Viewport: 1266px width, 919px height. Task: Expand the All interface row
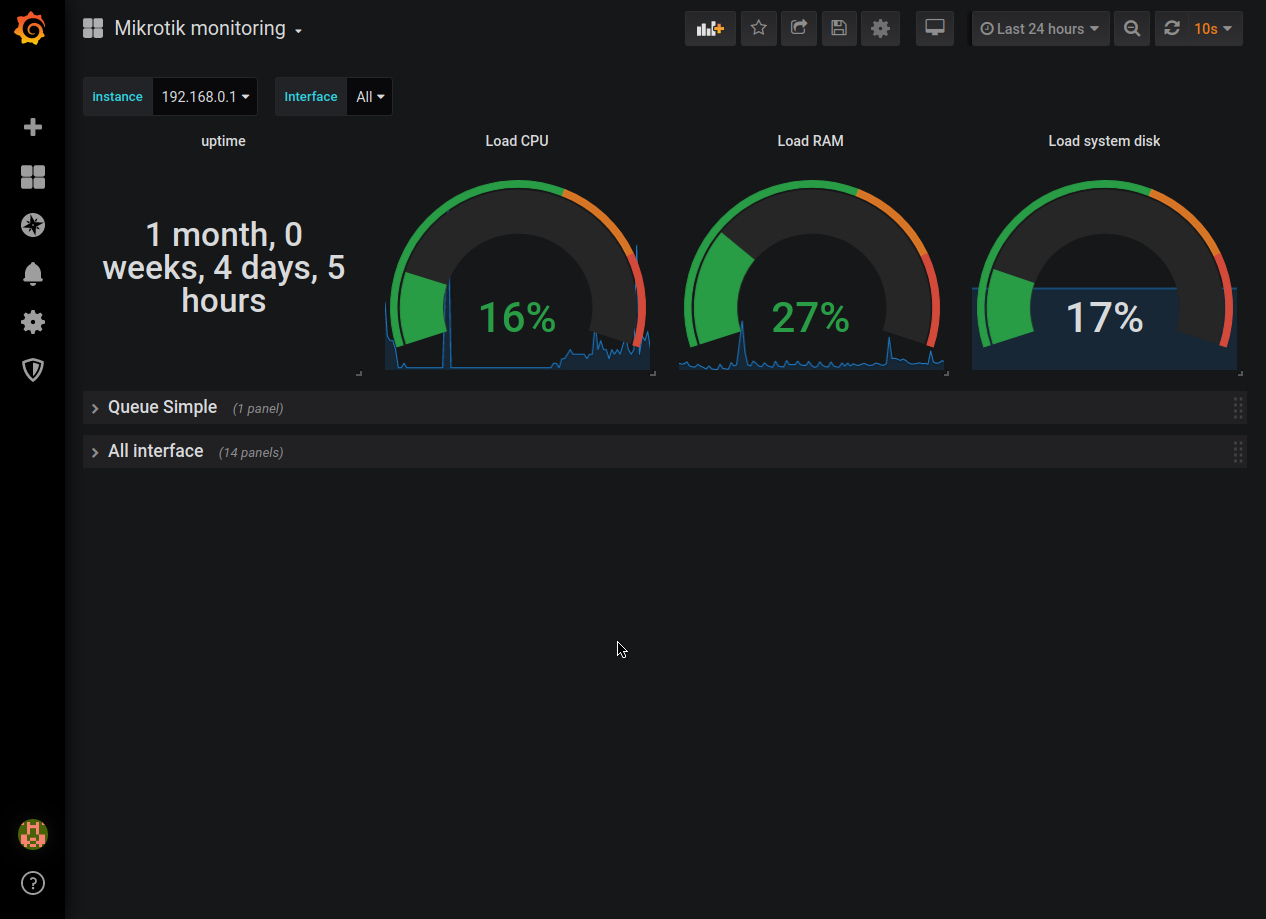click(155, 451)
